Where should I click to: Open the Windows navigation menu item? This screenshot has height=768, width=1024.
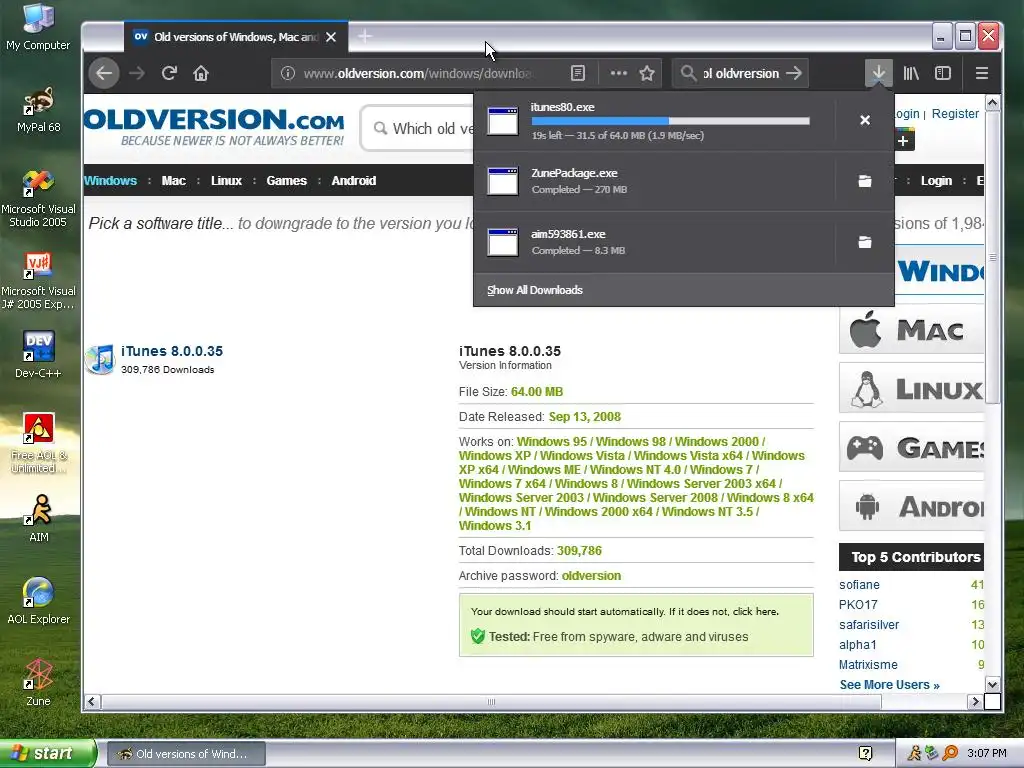point(110,181)
